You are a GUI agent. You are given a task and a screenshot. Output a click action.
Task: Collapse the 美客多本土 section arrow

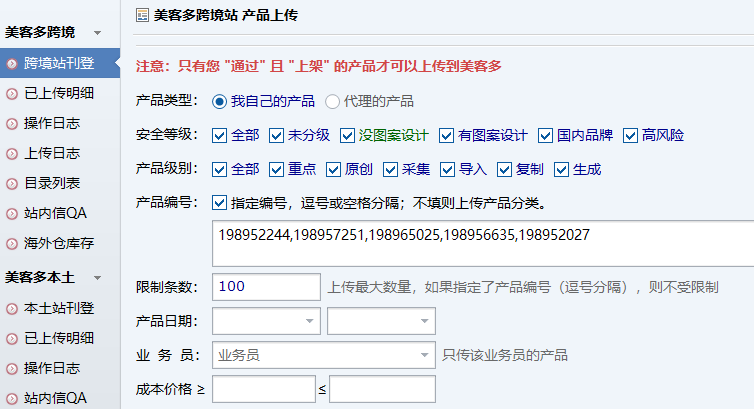[x=98, y=278]
